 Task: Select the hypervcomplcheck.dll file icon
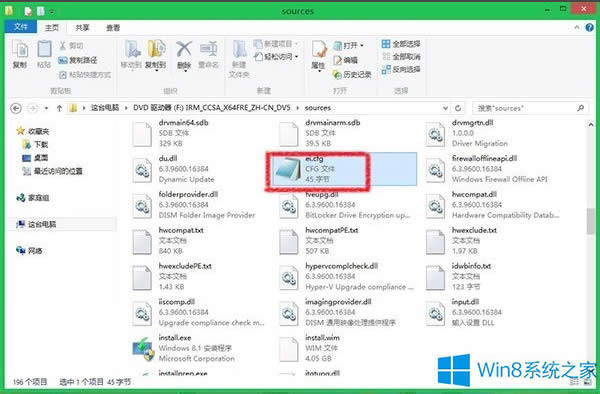coord(289,277)
